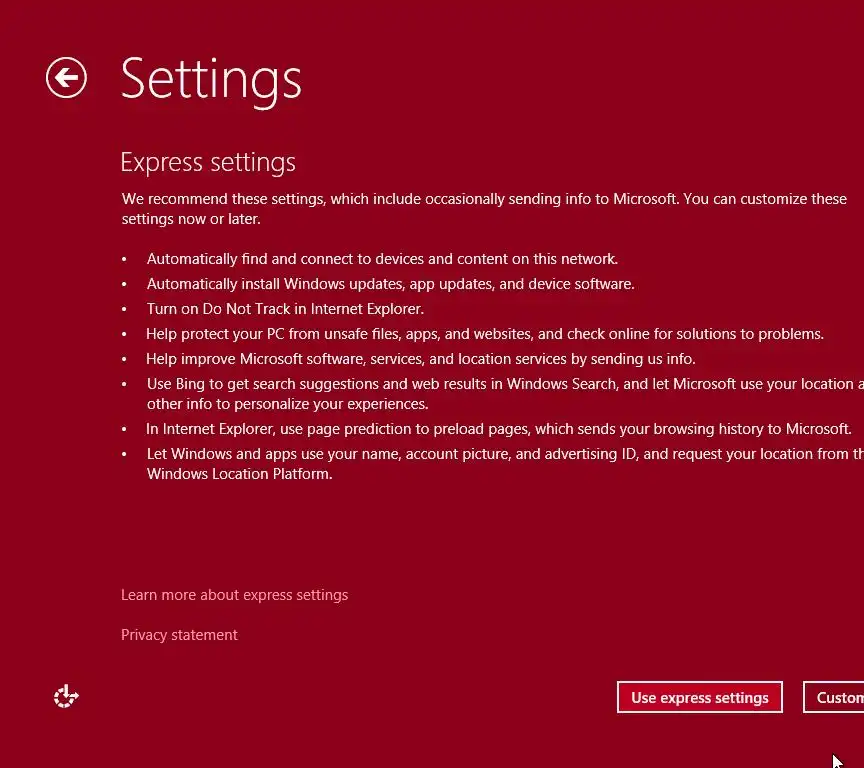
Task: Open the Privacy statement link
Action: pos(179,635)
